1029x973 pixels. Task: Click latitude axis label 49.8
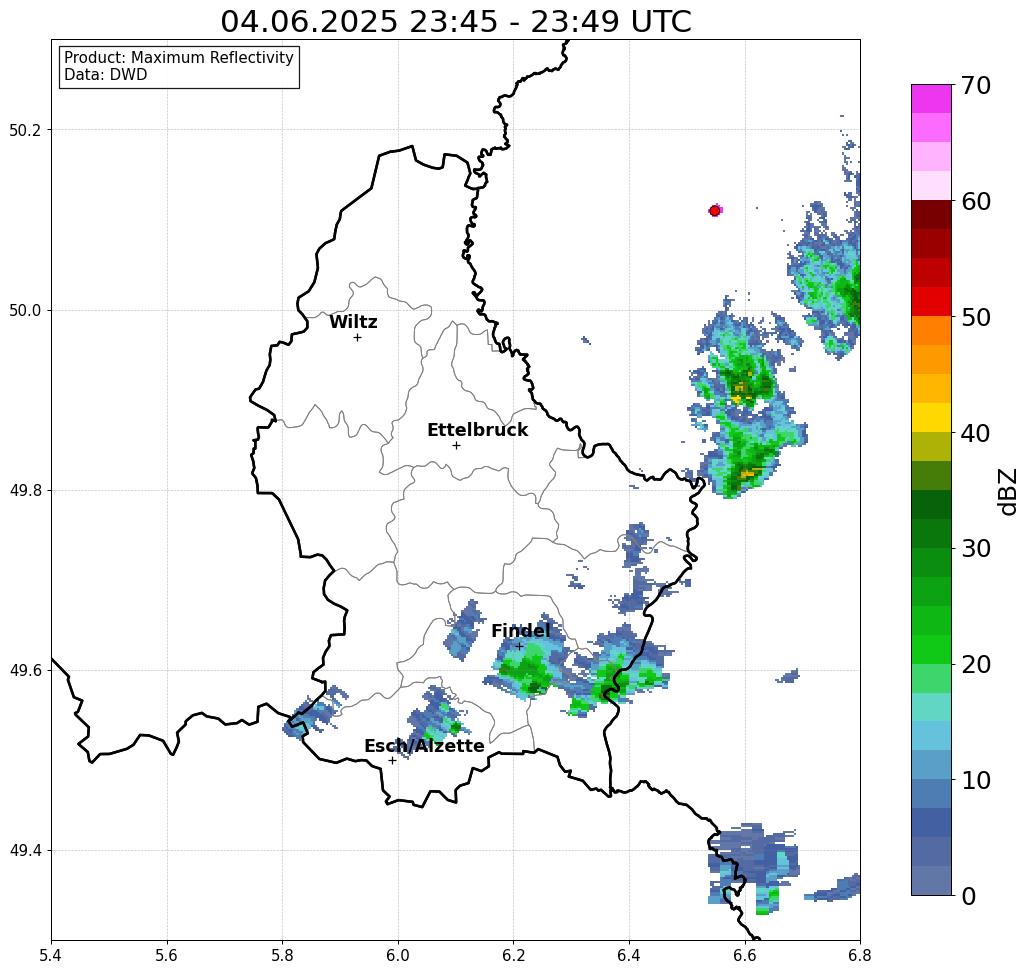pos(25,491)
